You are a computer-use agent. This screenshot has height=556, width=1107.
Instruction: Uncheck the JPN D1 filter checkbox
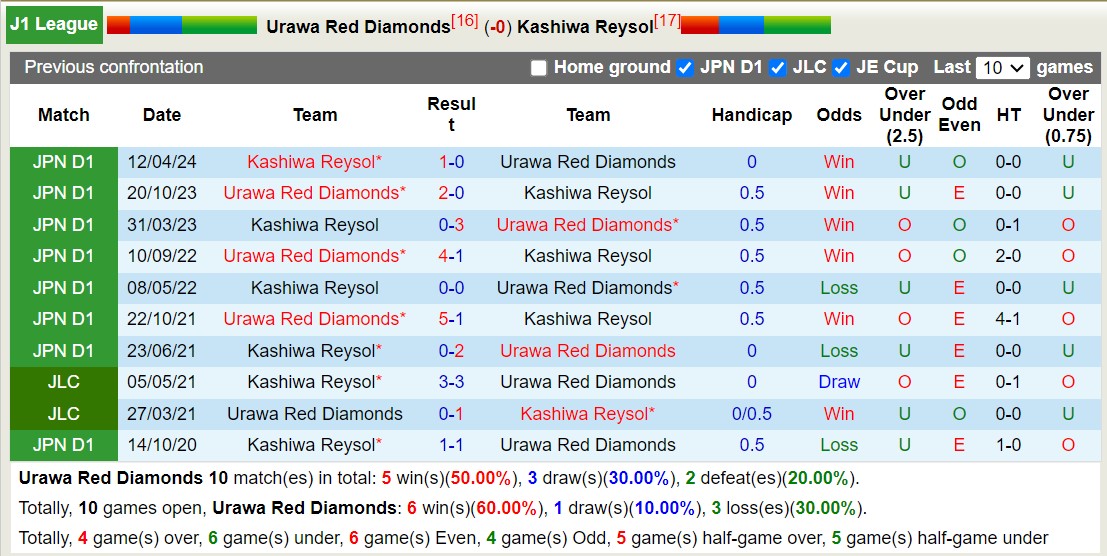pyautogui.click(x=684, y=68)
